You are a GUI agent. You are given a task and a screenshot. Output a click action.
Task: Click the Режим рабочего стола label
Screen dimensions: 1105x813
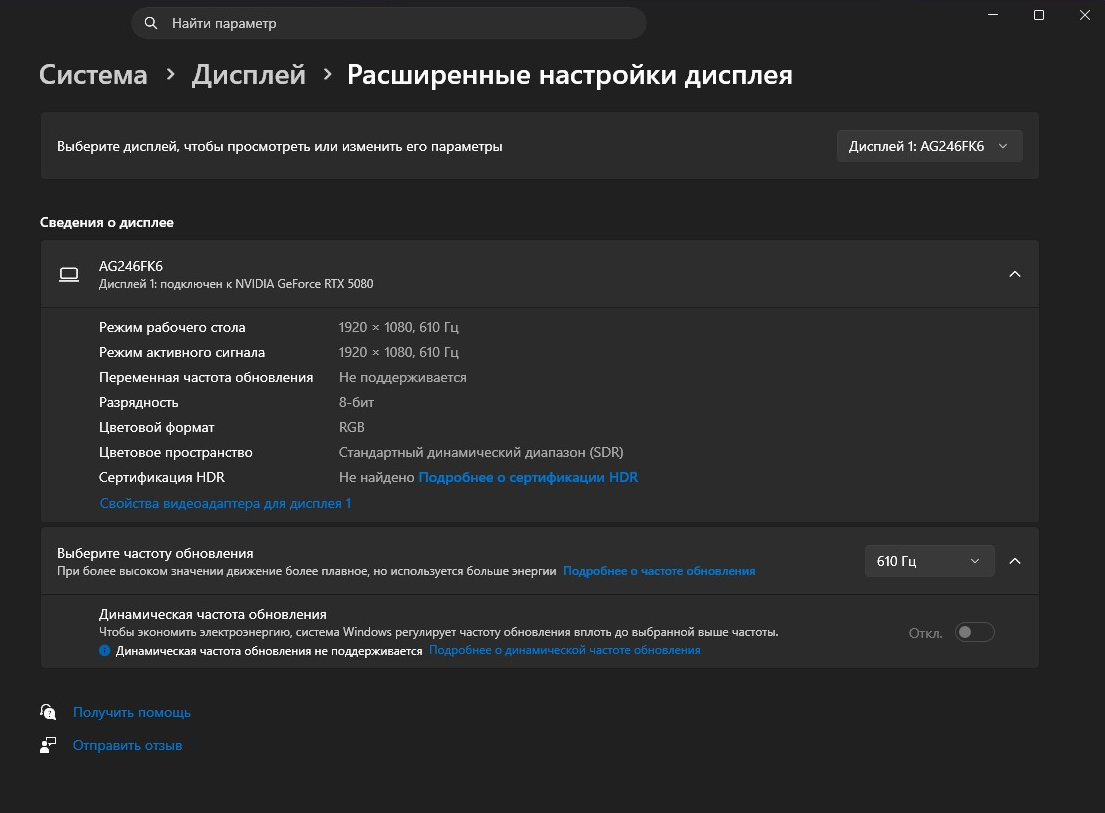172,327
